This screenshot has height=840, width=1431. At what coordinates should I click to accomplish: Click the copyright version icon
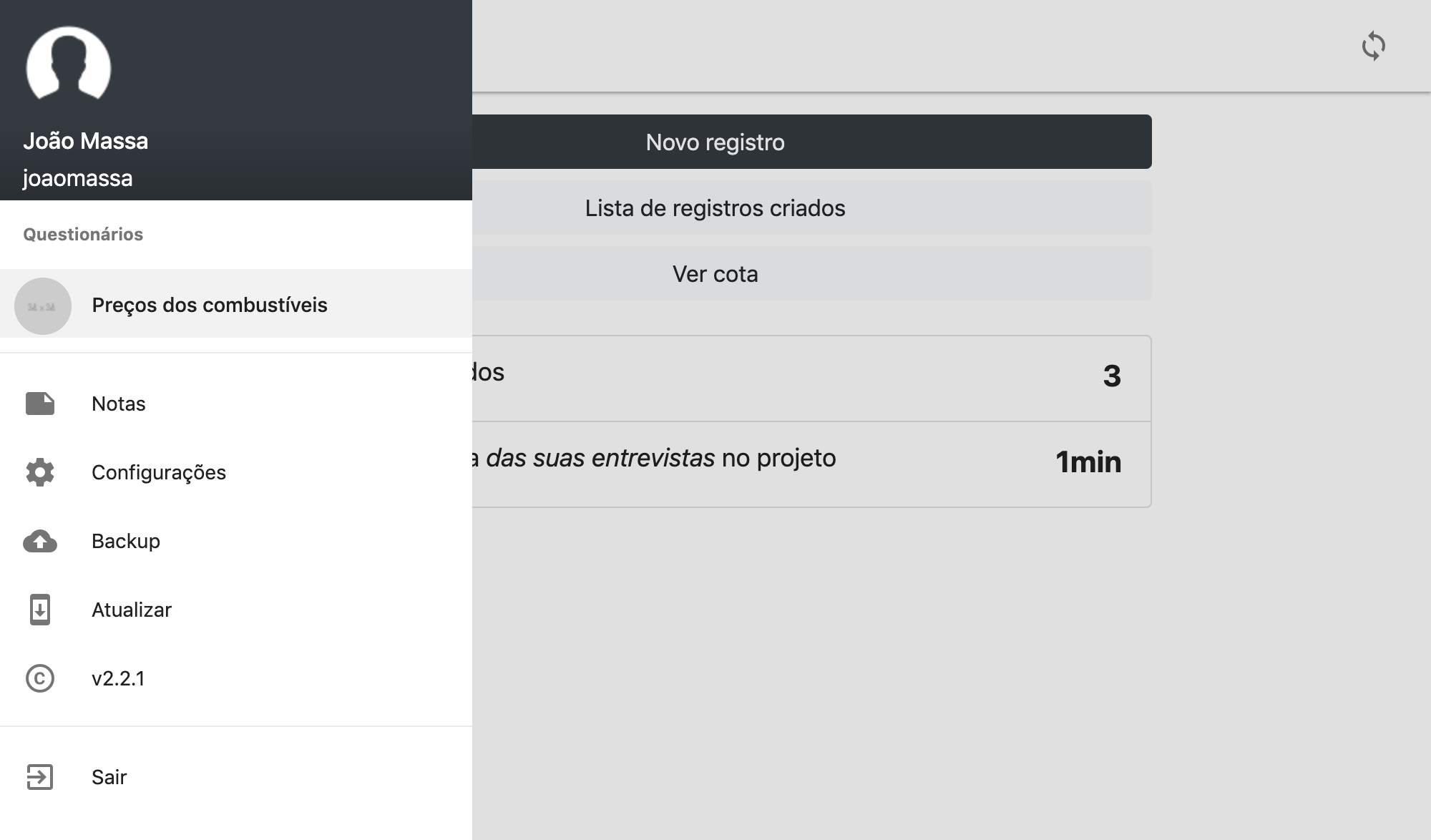click(40, 678)
